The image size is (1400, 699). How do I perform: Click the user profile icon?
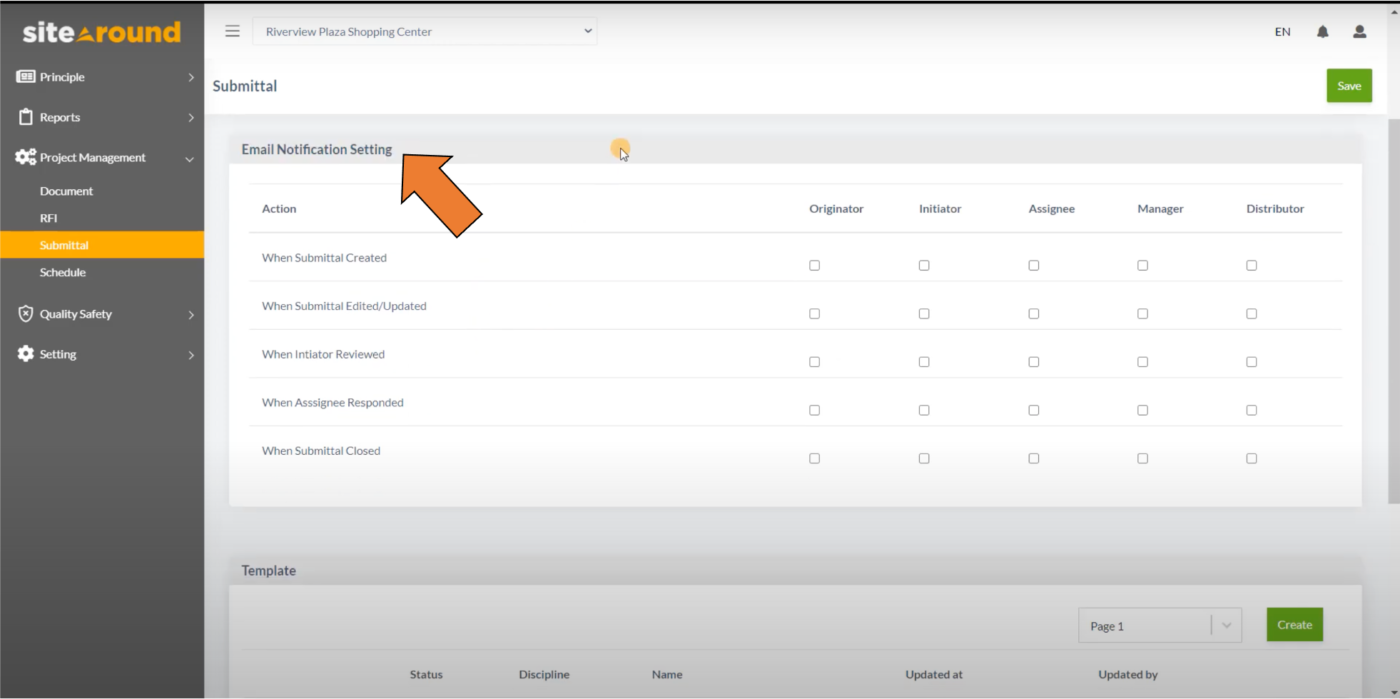coord(1359,31)
